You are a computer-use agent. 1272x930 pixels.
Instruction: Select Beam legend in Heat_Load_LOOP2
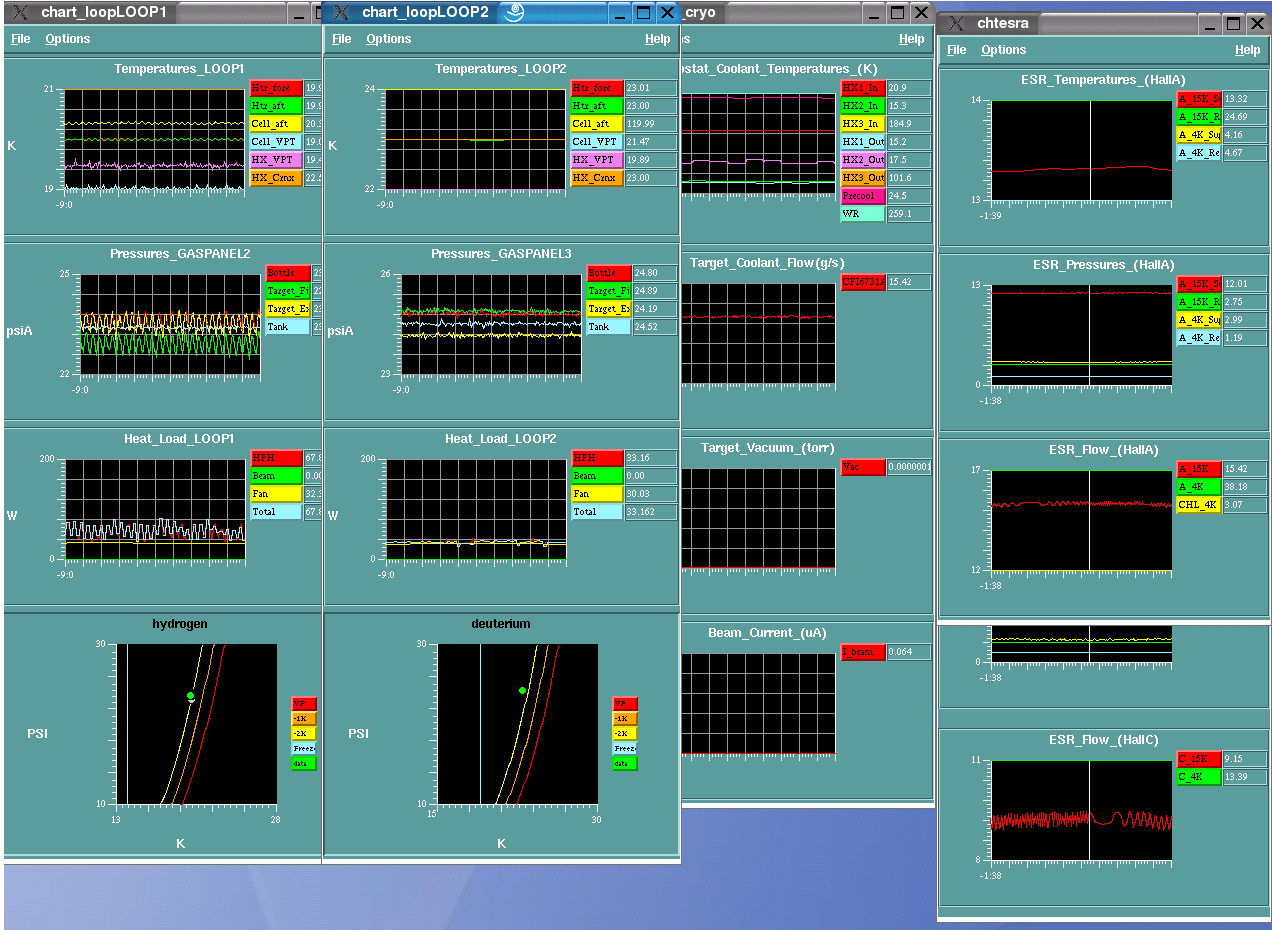click(x=597, y=476)
